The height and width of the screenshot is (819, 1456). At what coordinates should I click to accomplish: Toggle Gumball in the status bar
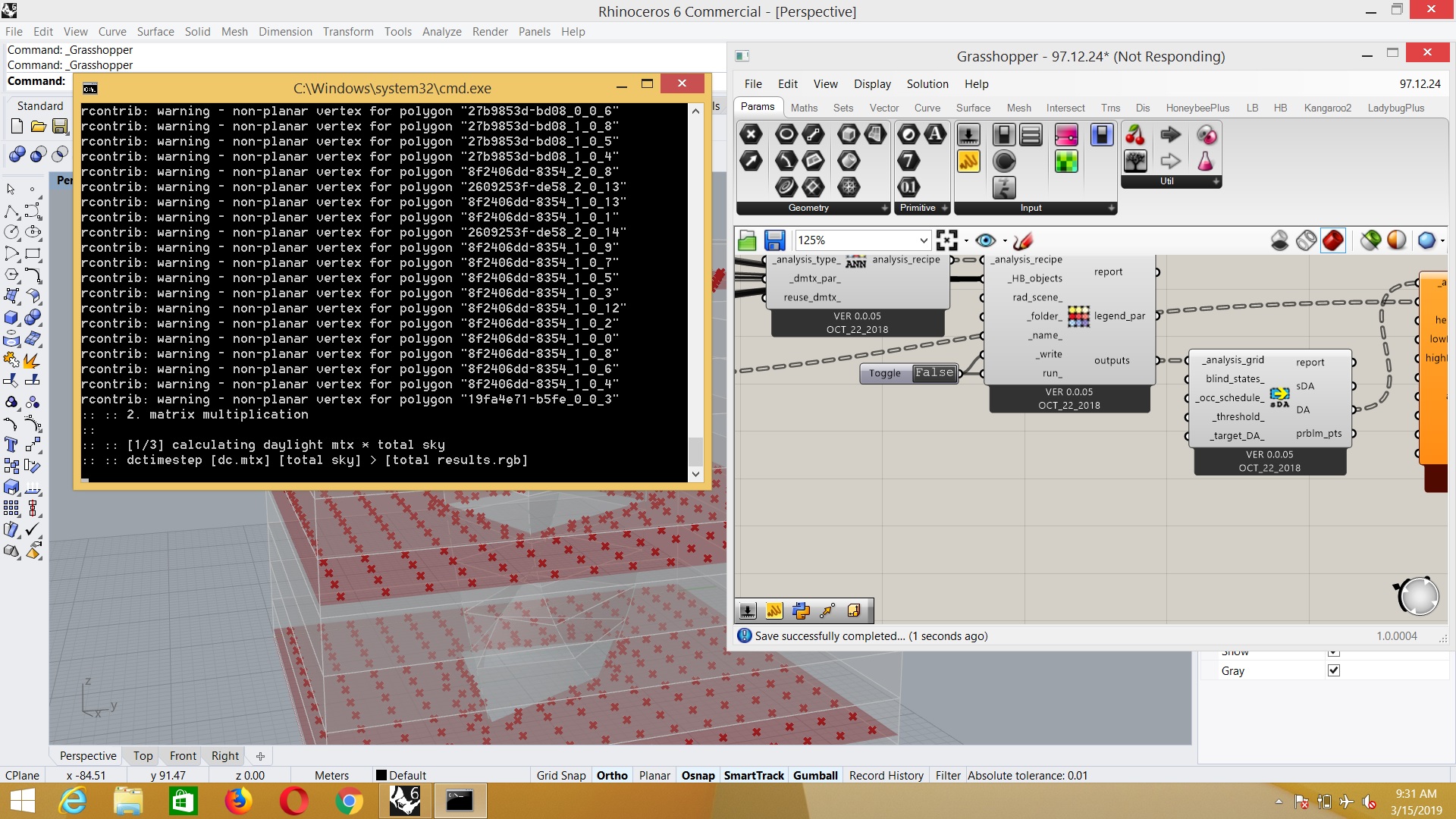815,775
